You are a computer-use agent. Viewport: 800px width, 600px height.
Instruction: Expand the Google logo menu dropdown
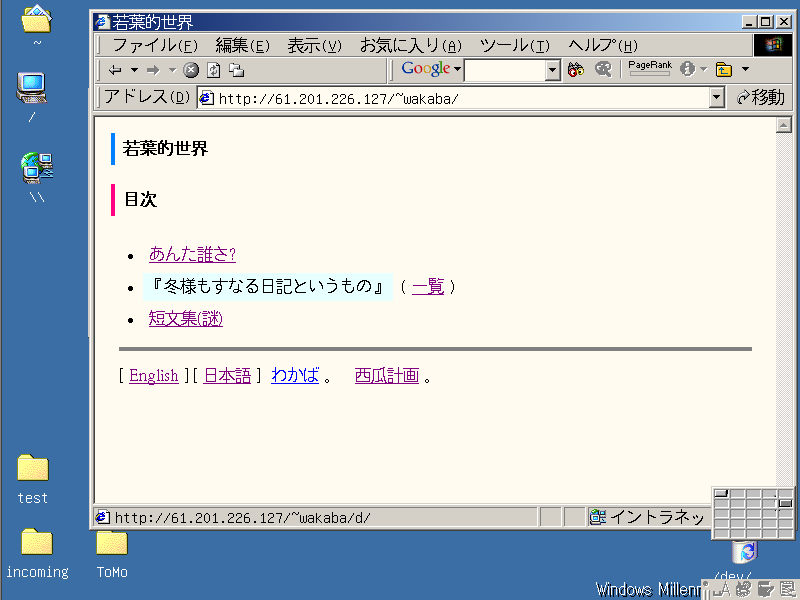click(x=457, y=70)
